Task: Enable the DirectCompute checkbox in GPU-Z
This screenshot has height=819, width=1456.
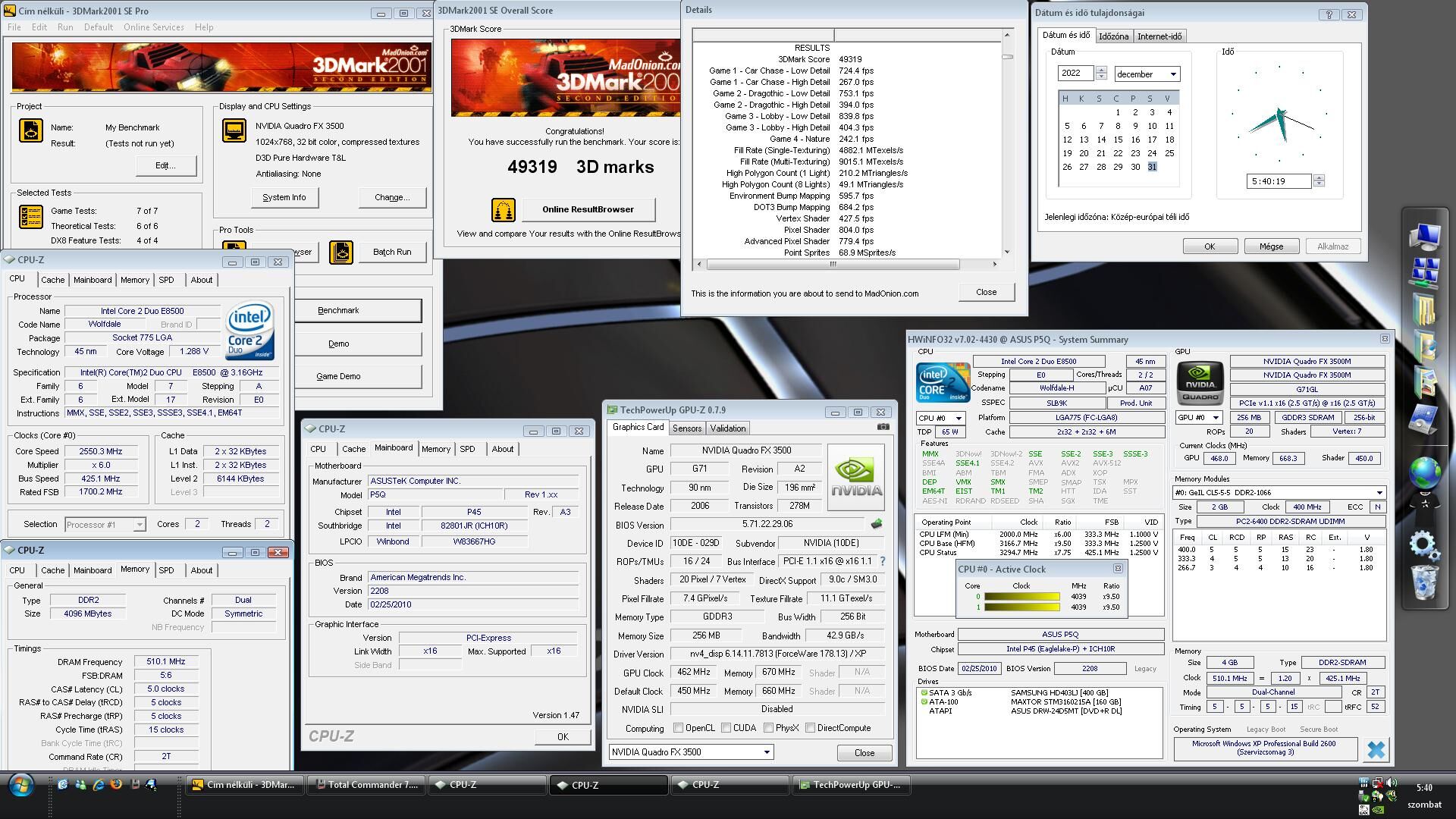Action: (810, 728)
